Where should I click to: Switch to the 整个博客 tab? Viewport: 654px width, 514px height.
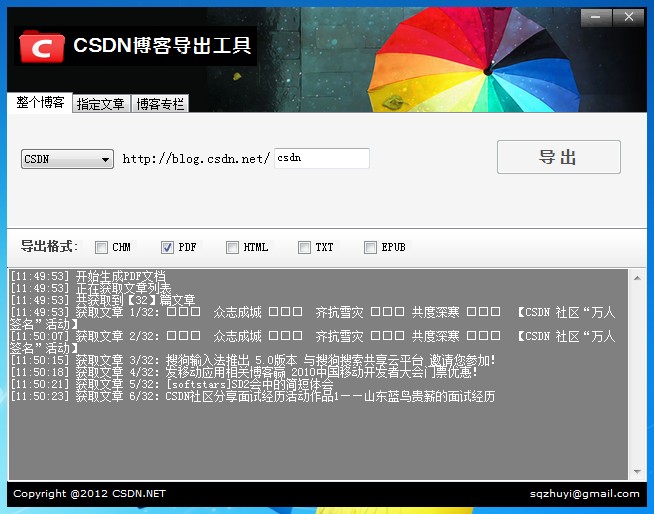point(40,103)
